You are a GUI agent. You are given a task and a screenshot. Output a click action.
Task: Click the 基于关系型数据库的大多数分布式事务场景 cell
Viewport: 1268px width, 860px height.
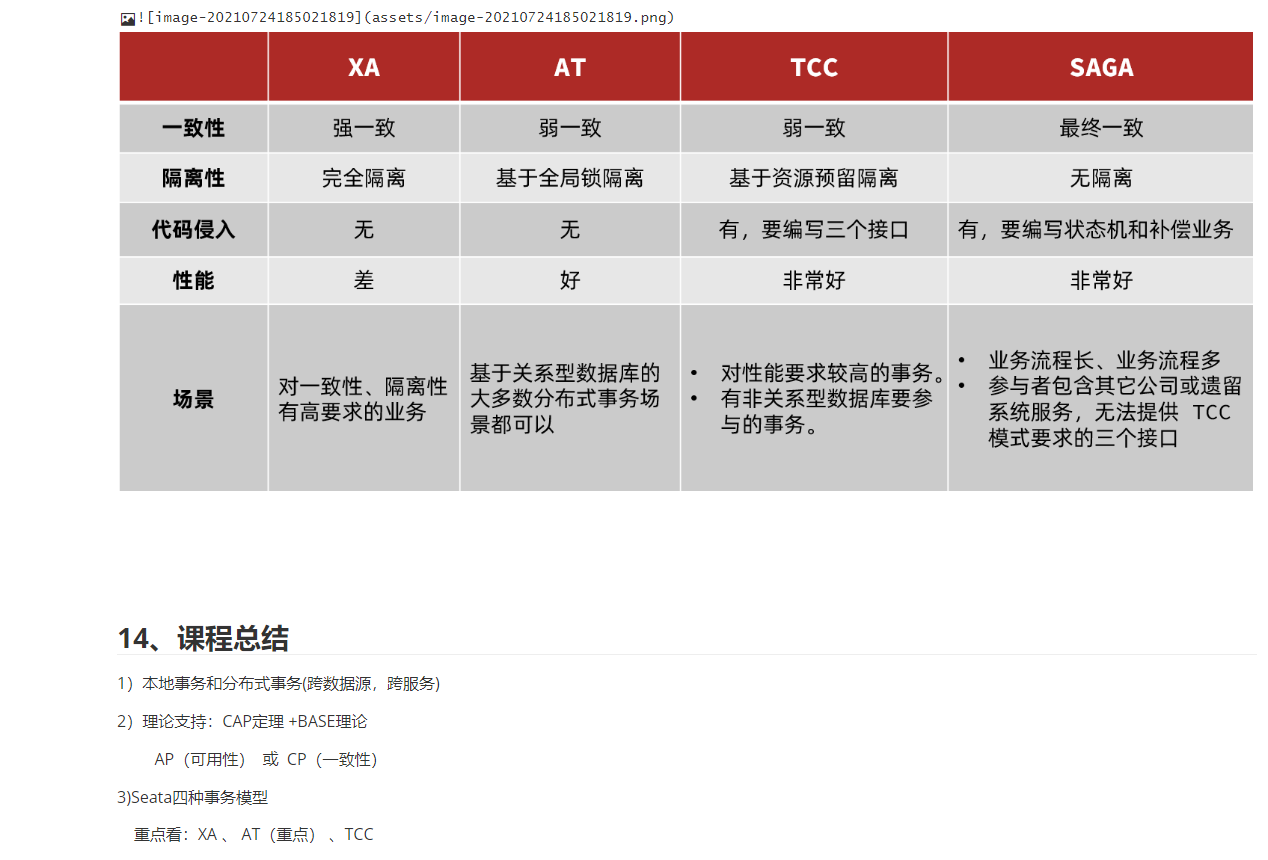pyautogui.click(x=570, y=399)
